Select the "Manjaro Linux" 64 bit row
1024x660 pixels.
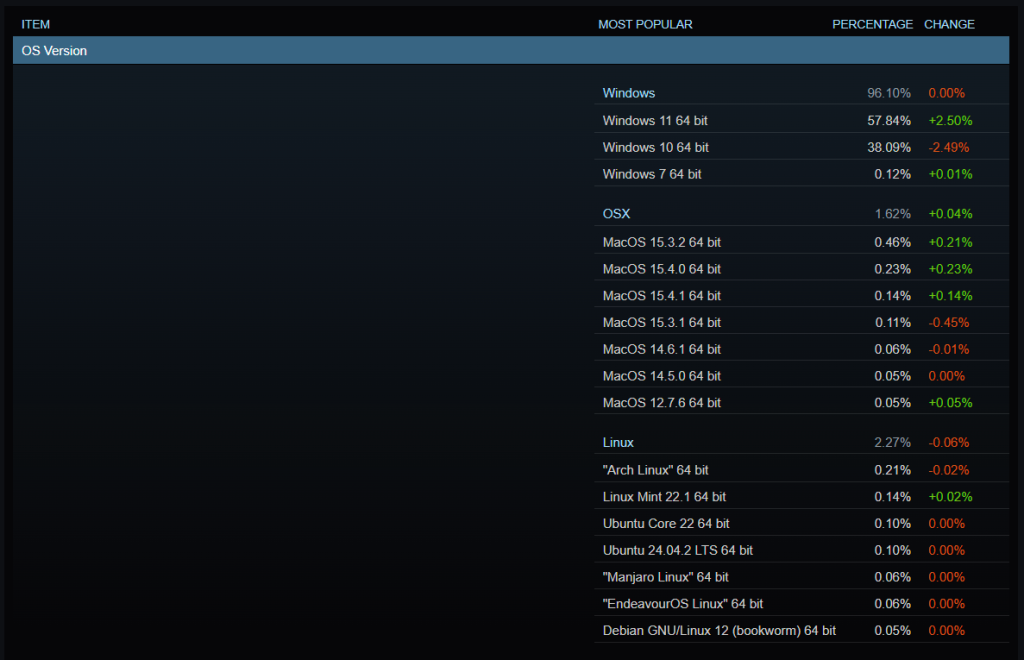801,576
